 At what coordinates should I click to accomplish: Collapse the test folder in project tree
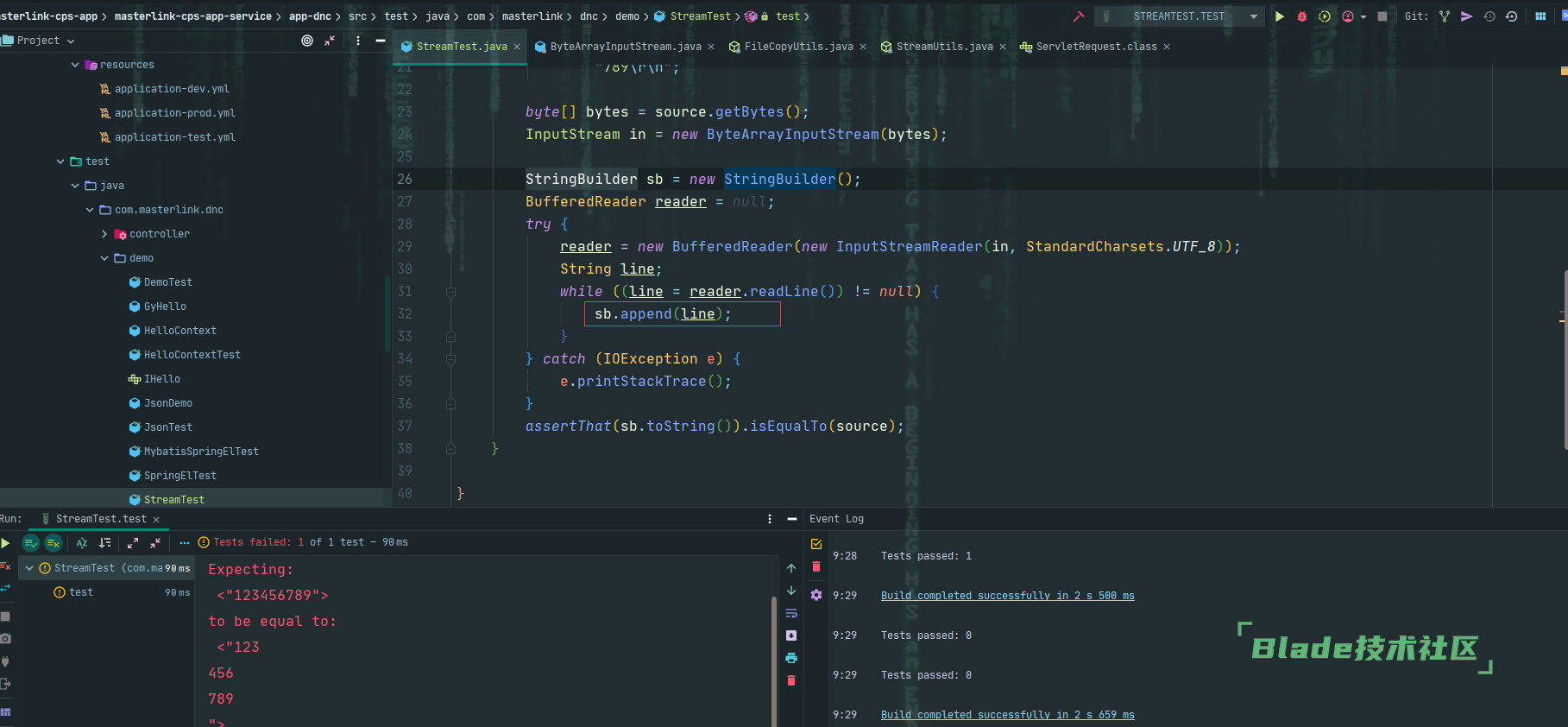60,161
